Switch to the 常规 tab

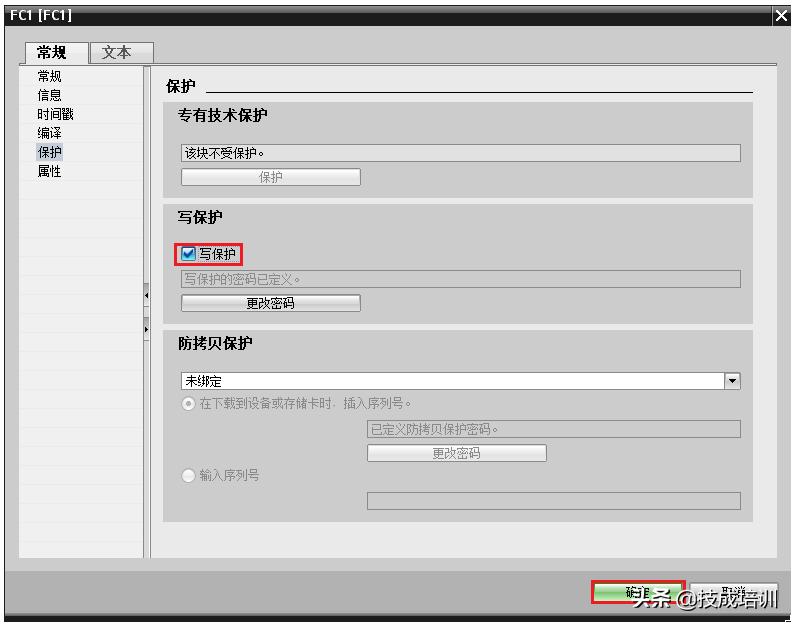tap(56, 52)
